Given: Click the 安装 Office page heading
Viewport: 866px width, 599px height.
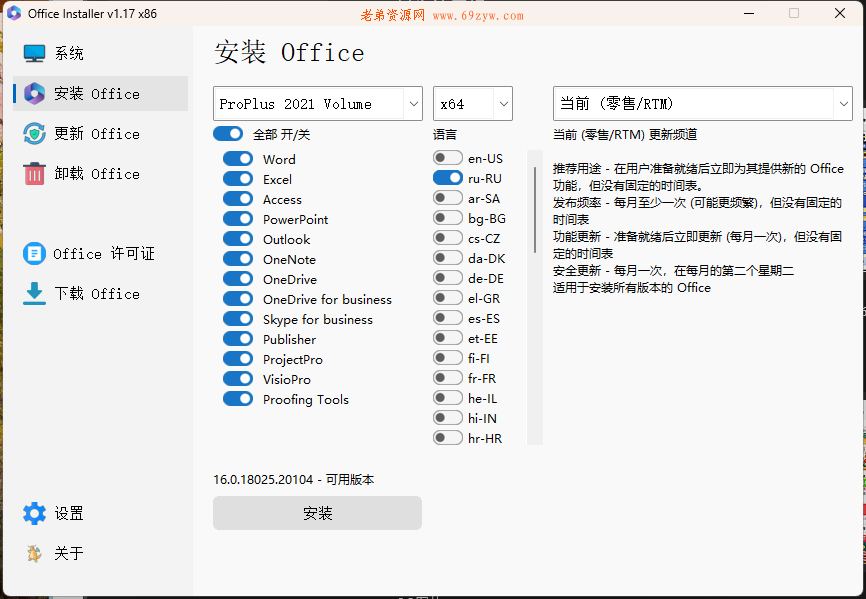Looking at the screenshot, I should tap(289, 52).
